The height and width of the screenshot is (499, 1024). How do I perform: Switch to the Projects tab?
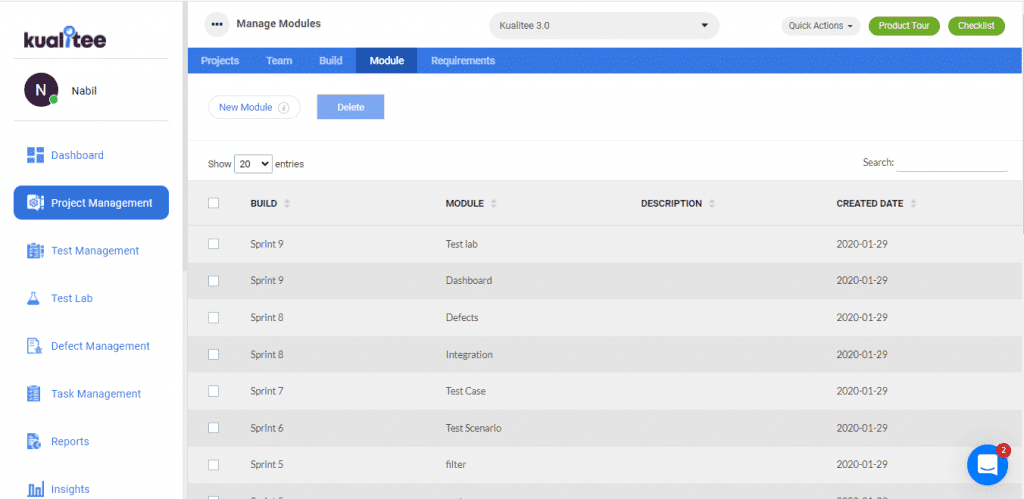pos(219,61)
